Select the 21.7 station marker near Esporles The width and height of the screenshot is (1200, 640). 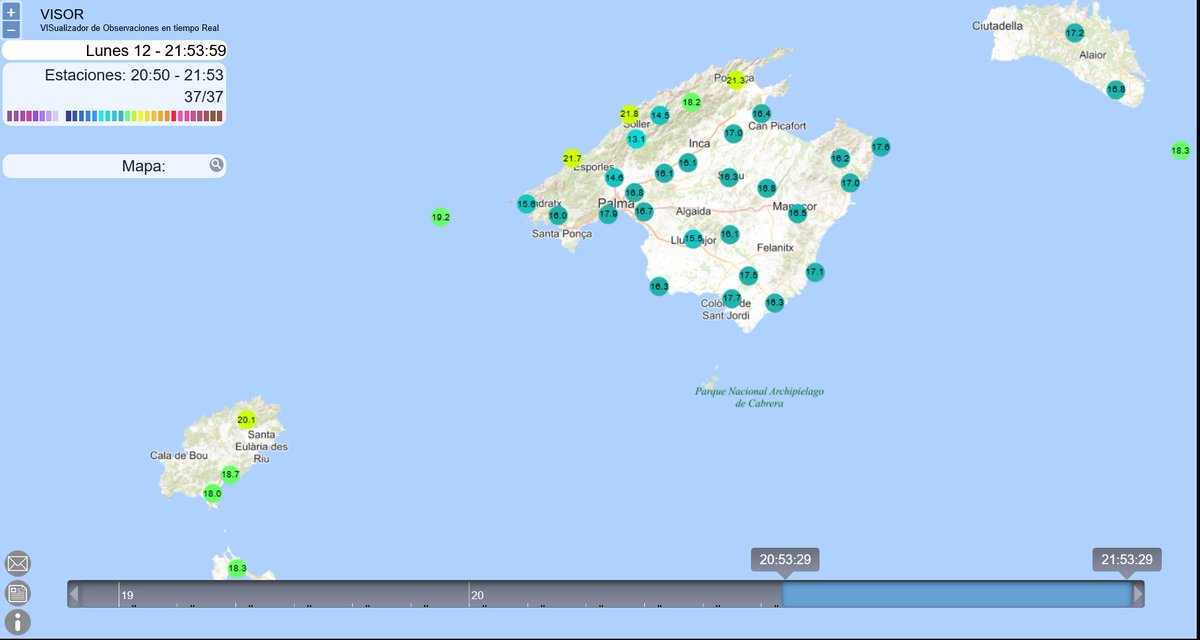pyautogui.click(x=572, y=158)
